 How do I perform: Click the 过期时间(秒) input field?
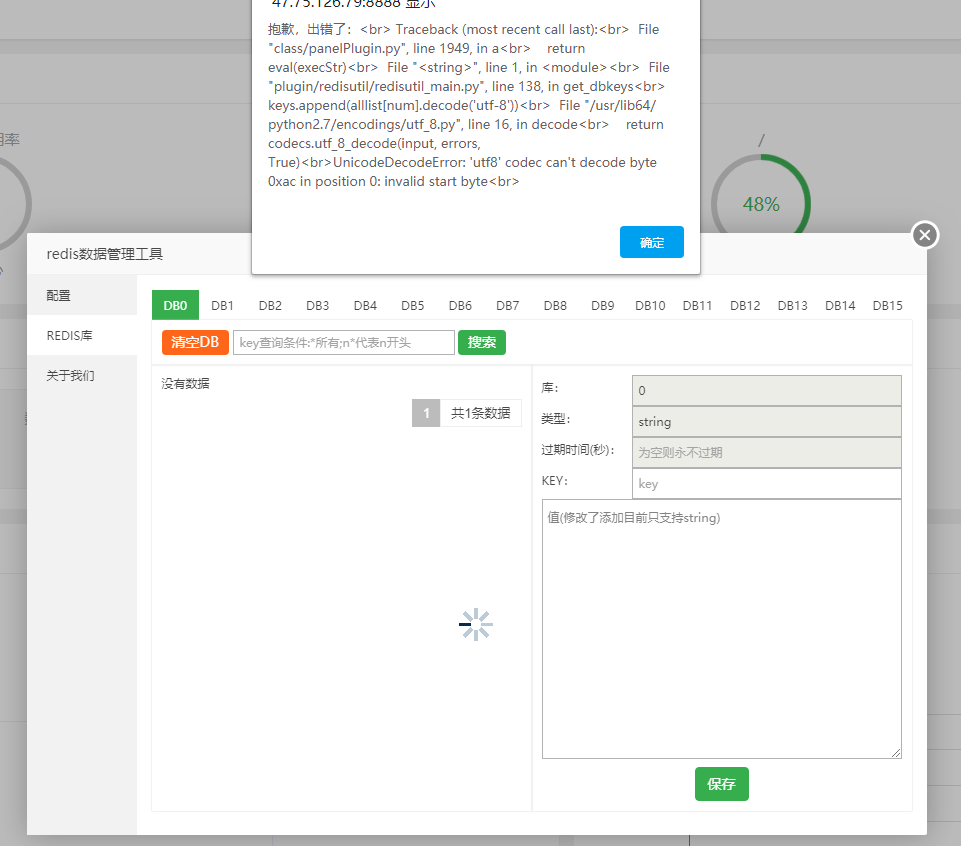tap(767, 452)
